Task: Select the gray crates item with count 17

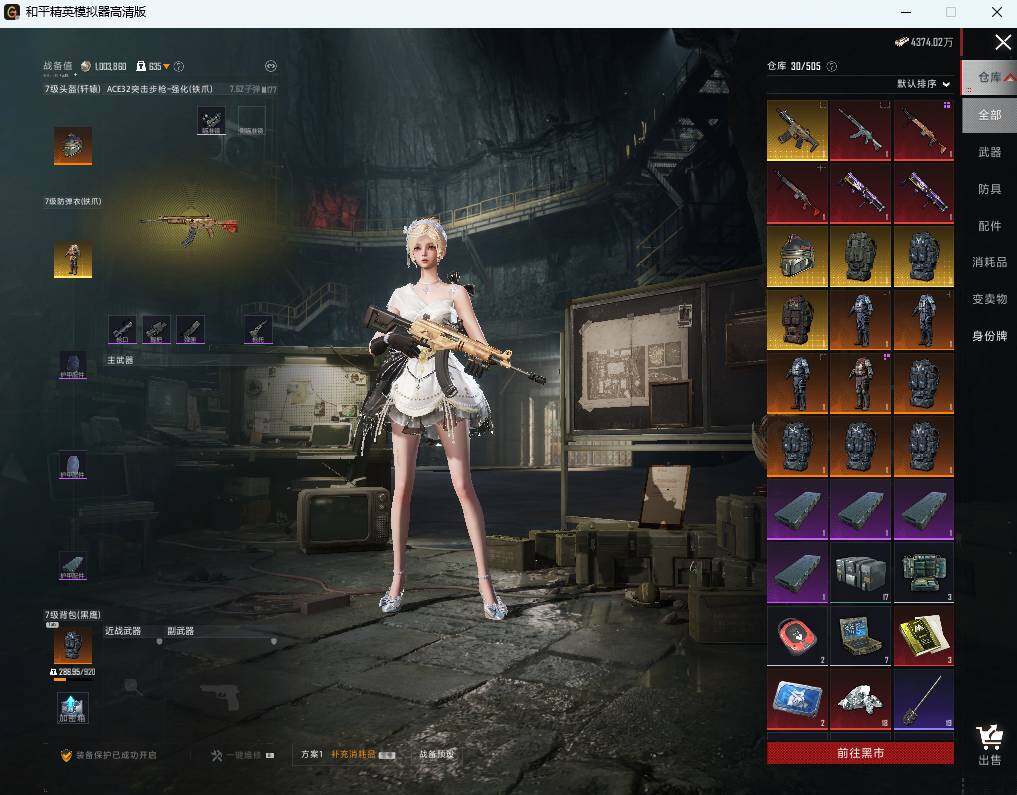Action: coord(860,573)
